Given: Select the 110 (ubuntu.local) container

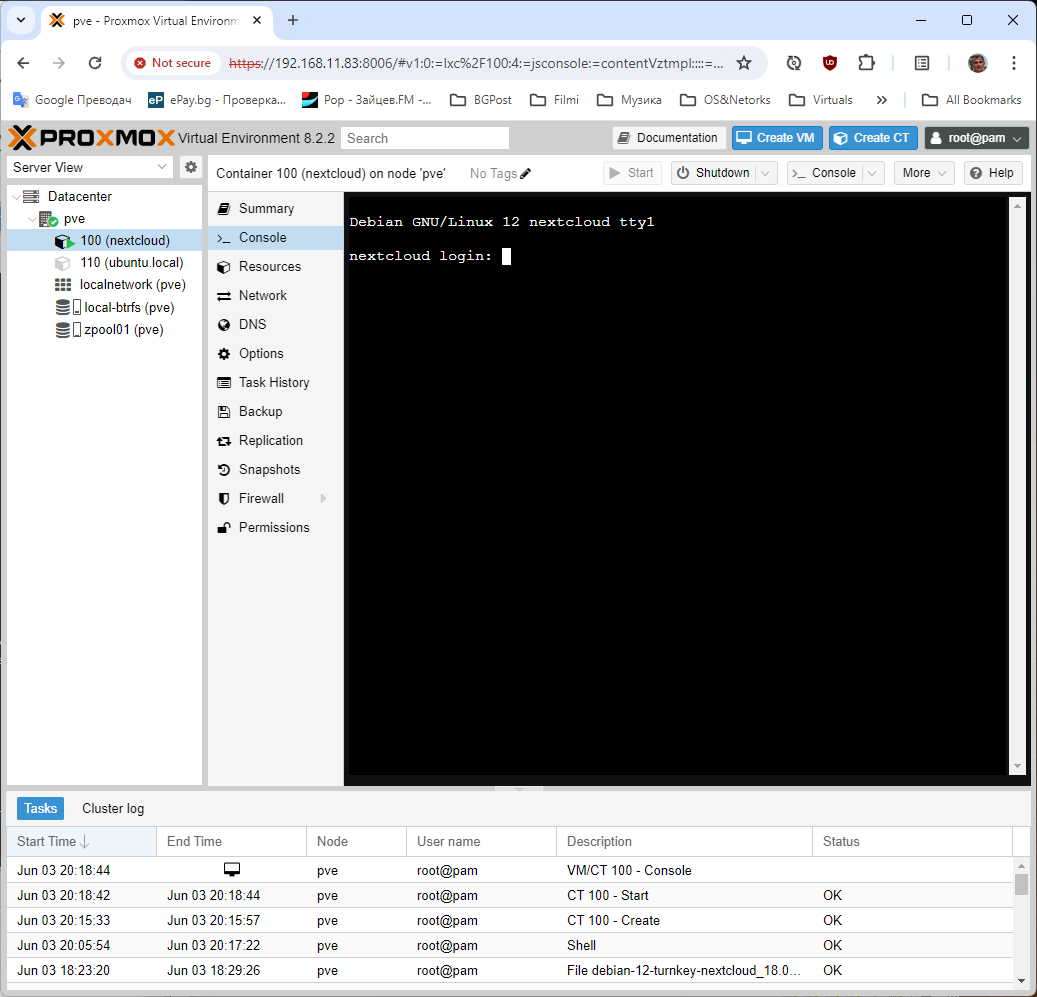Looking at the screenshot, I should click(131, 263).
